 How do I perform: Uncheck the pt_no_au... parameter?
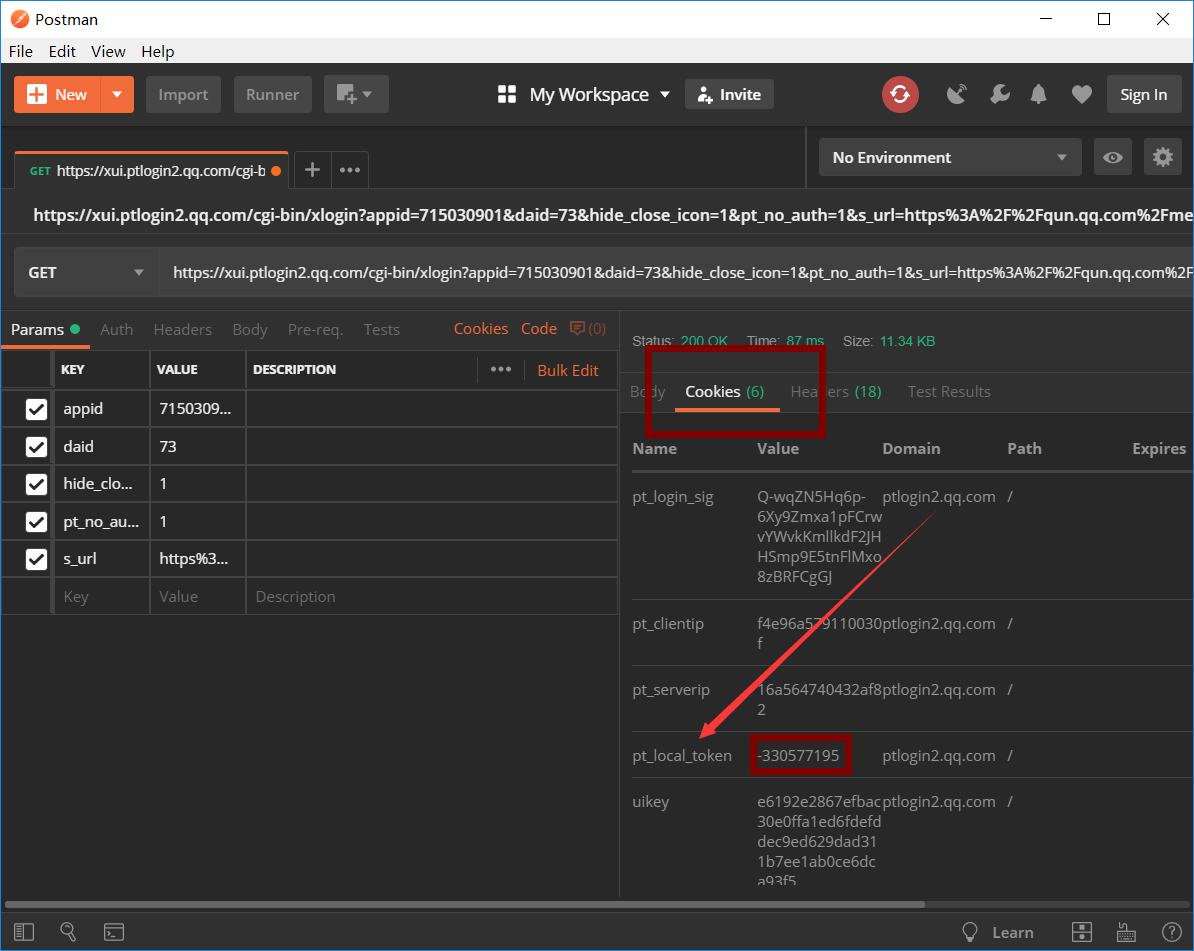37,522
